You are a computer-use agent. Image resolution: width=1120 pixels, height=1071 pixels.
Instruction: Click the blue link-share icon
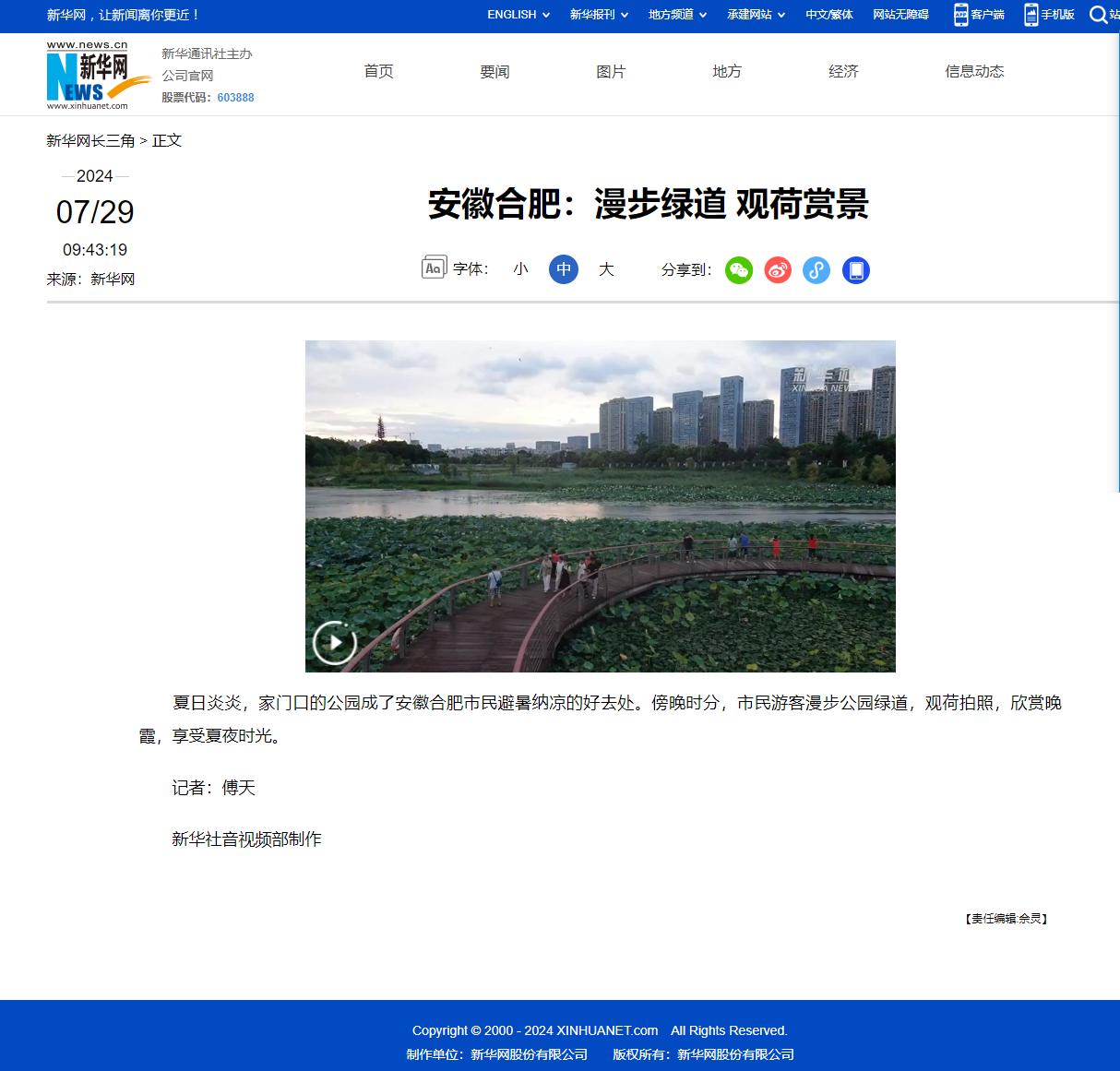point(816,270)
